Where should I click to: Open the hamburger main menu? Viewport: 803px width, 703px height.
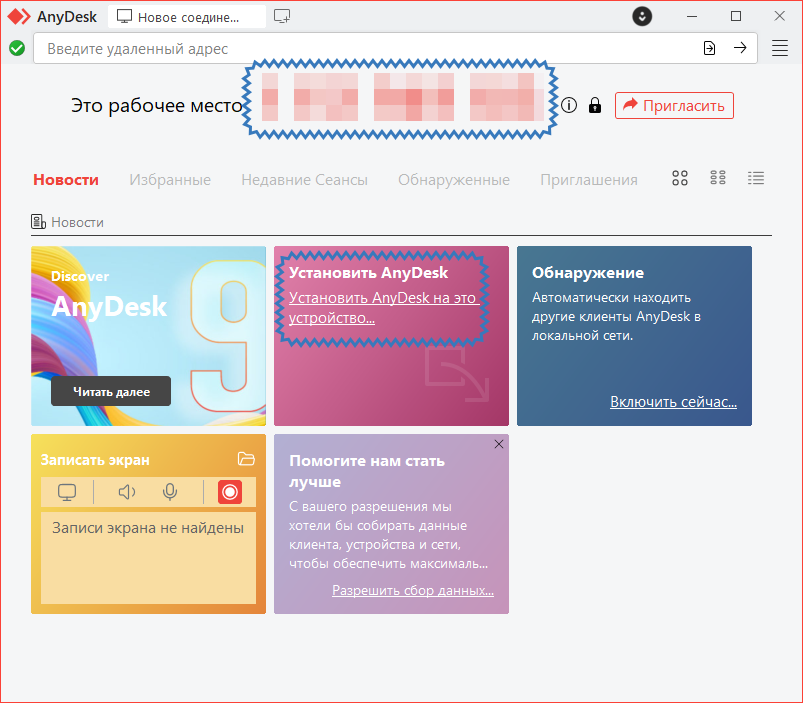pyautogui.click(x=779, y=48)
